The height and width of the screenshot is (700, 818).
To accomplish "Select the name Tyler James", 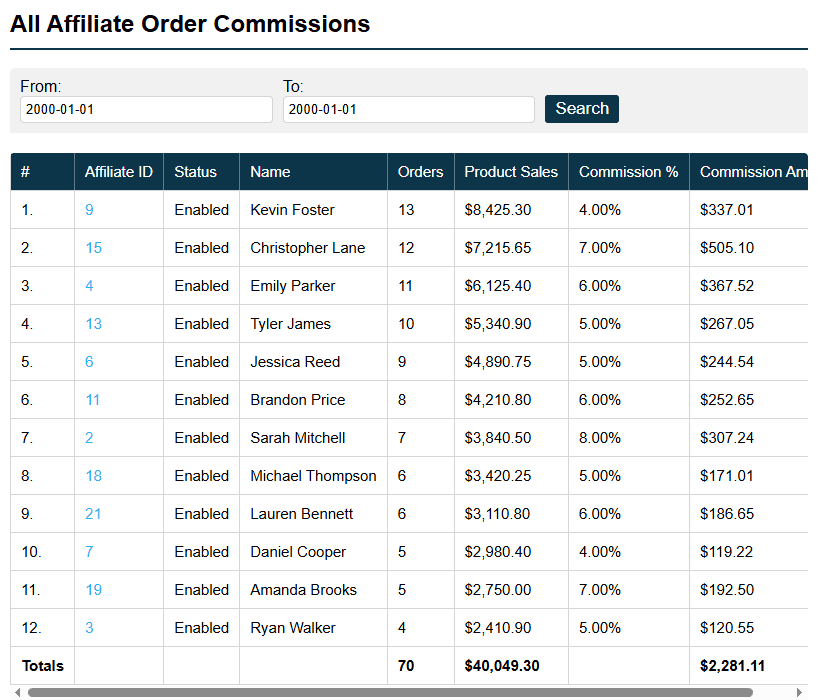I will pyautogui.click(x=291, y=324).
